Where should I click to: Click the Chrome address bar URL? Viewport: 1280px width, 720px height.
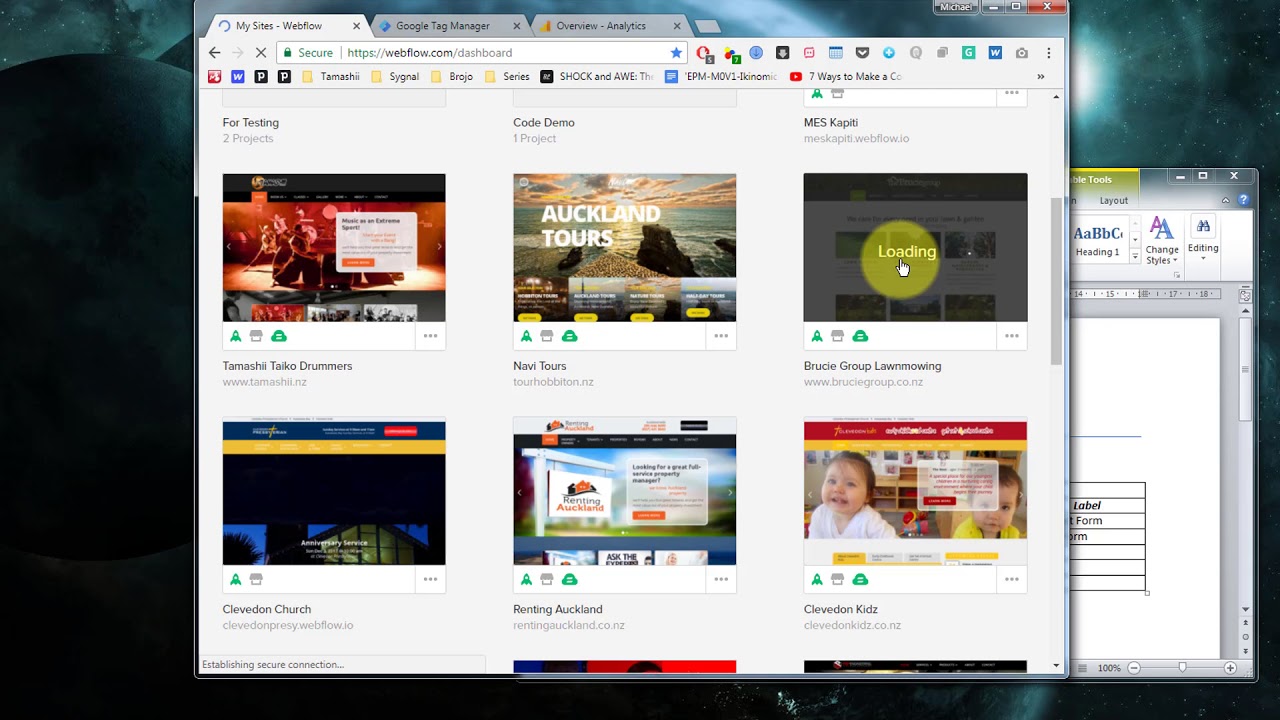coord(430,53)
